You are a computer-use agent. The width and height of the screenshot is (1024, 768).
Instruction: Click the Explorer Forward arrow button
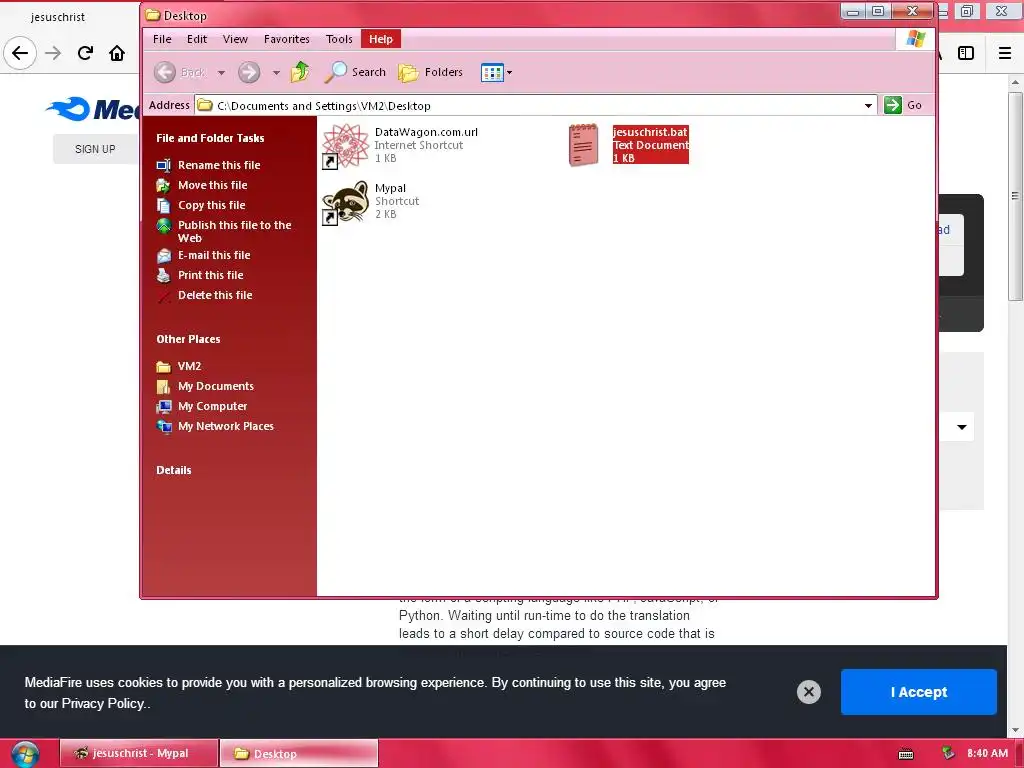[x=249, y=72]
